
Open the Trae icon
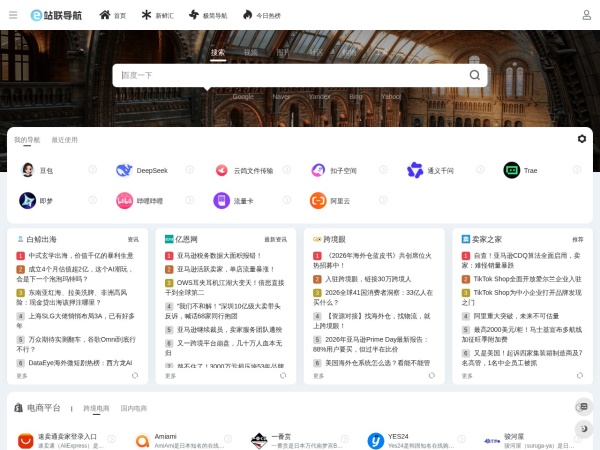(512, 170)
